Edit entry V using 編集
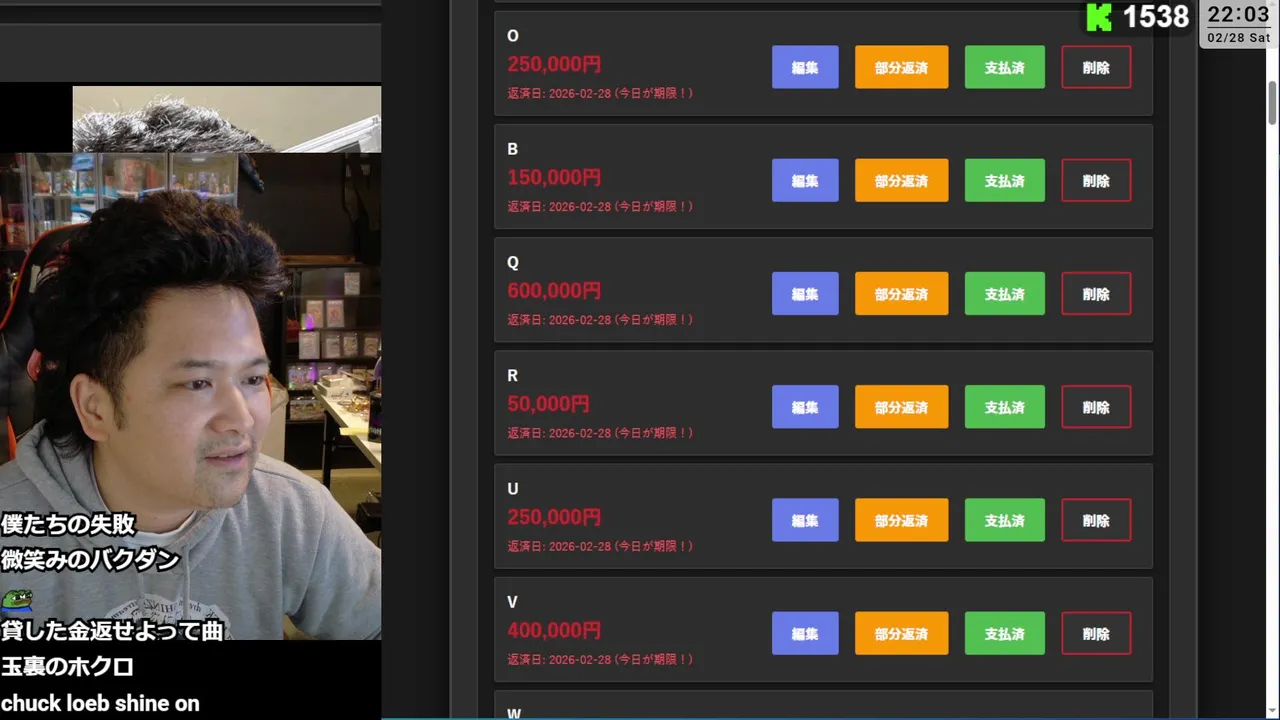This screenshot has height=720, width=1280. 805,633
